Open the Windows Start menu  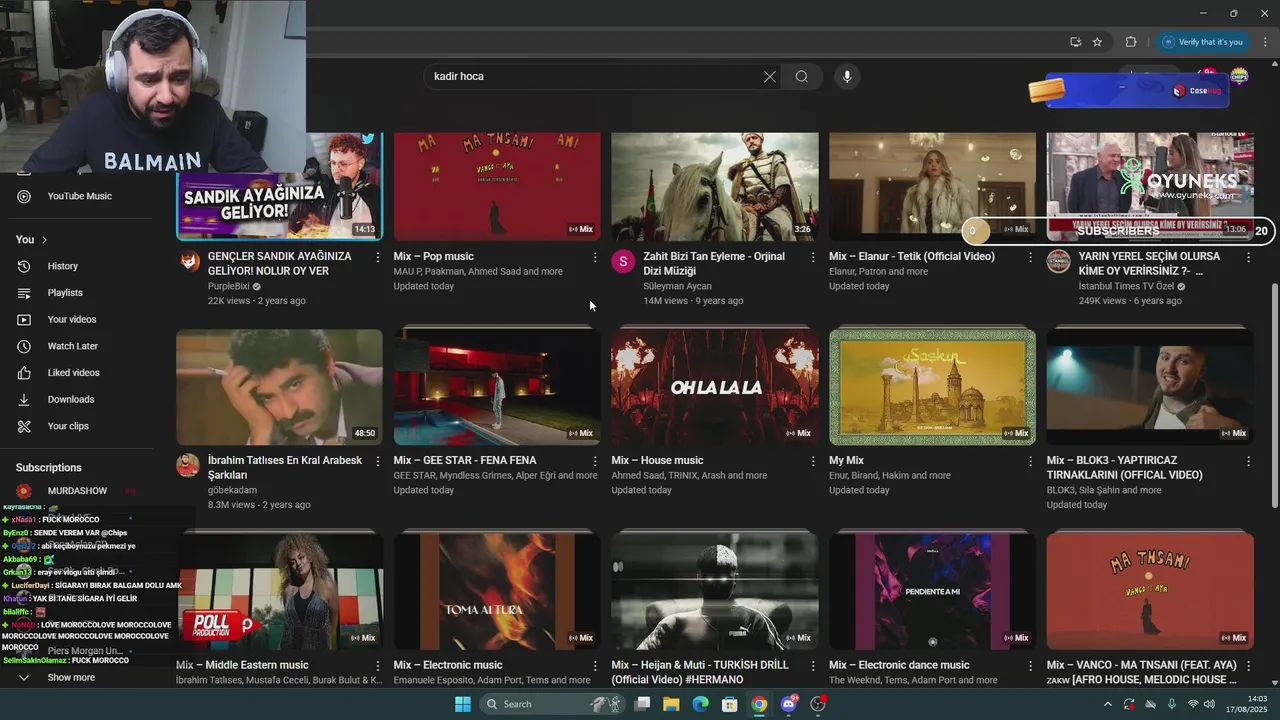pyautogui.click(x=463, y=704)
